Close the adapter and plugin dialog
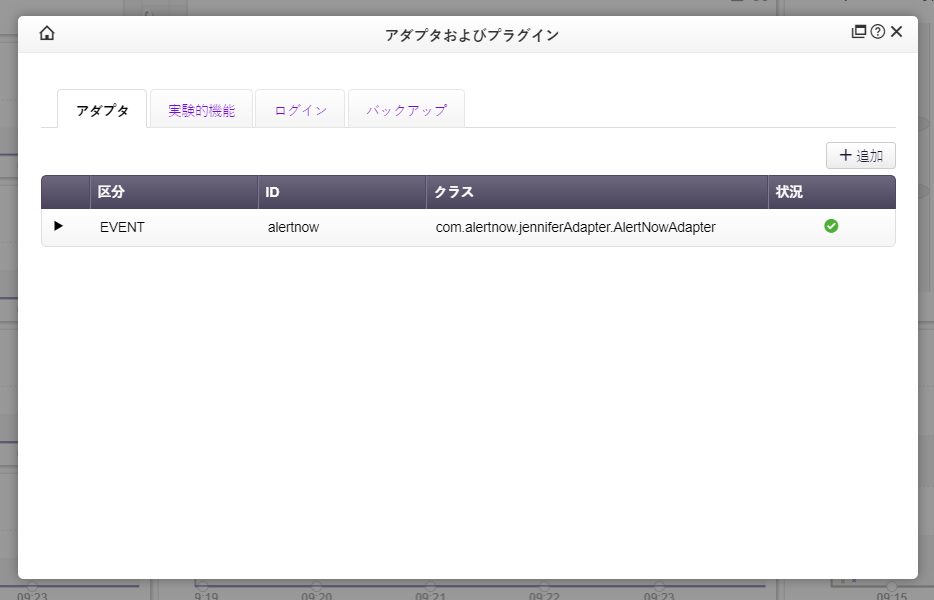 (x=896, y=32)
